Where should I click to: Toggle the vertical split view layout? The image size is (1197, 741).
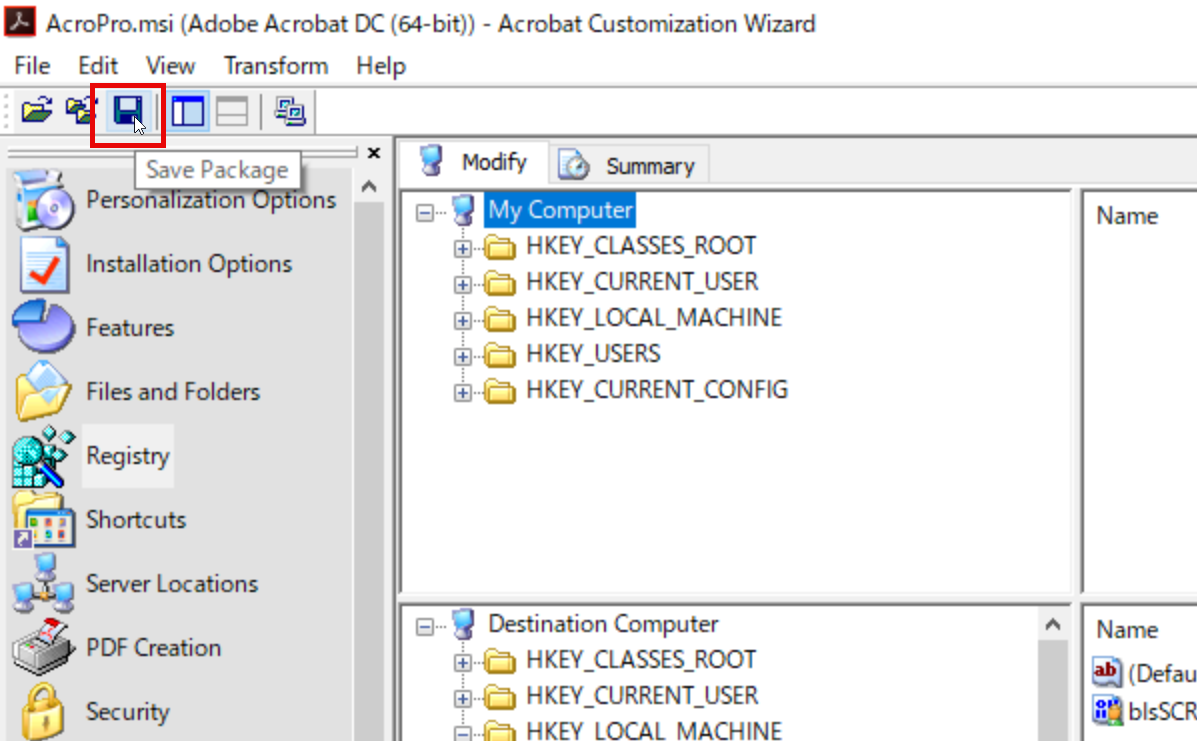pos(186,111)
